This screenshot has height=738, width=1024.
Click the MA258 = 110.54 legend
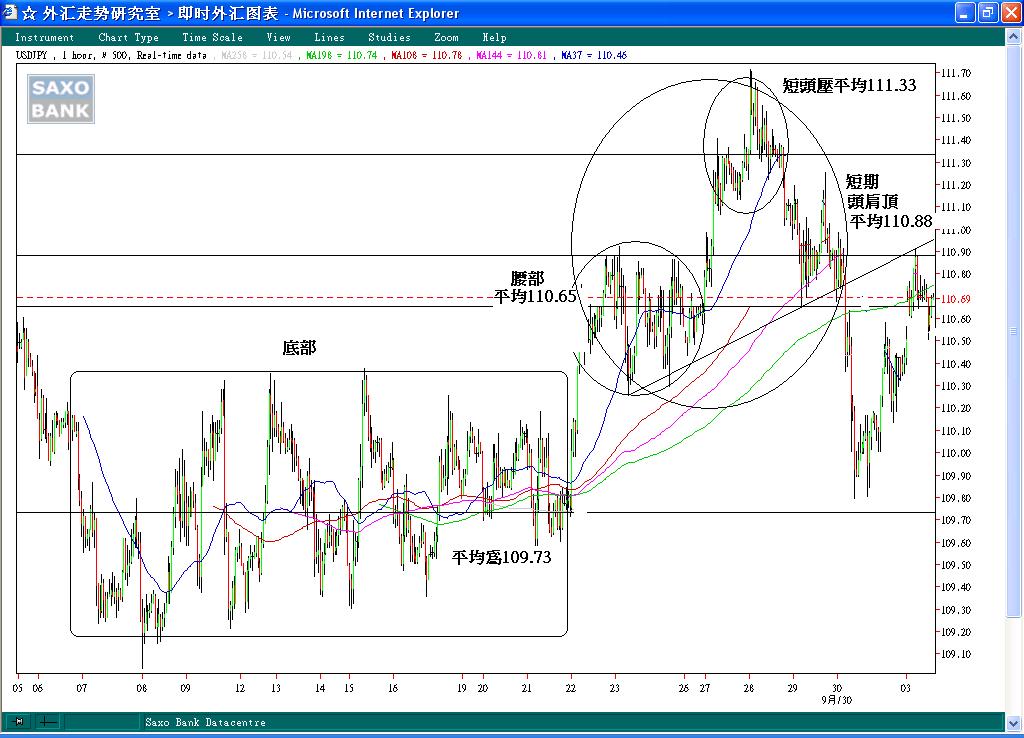[257, 56]
